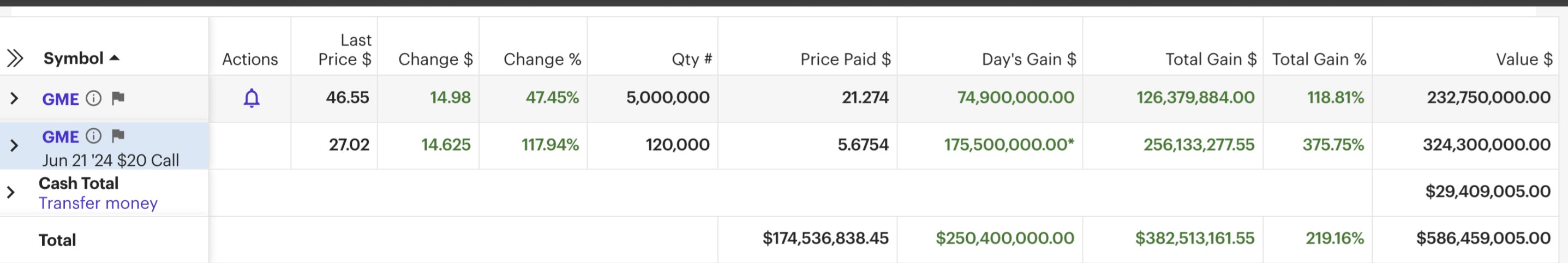Click flag icon on GME call option row

click(118, 136)
